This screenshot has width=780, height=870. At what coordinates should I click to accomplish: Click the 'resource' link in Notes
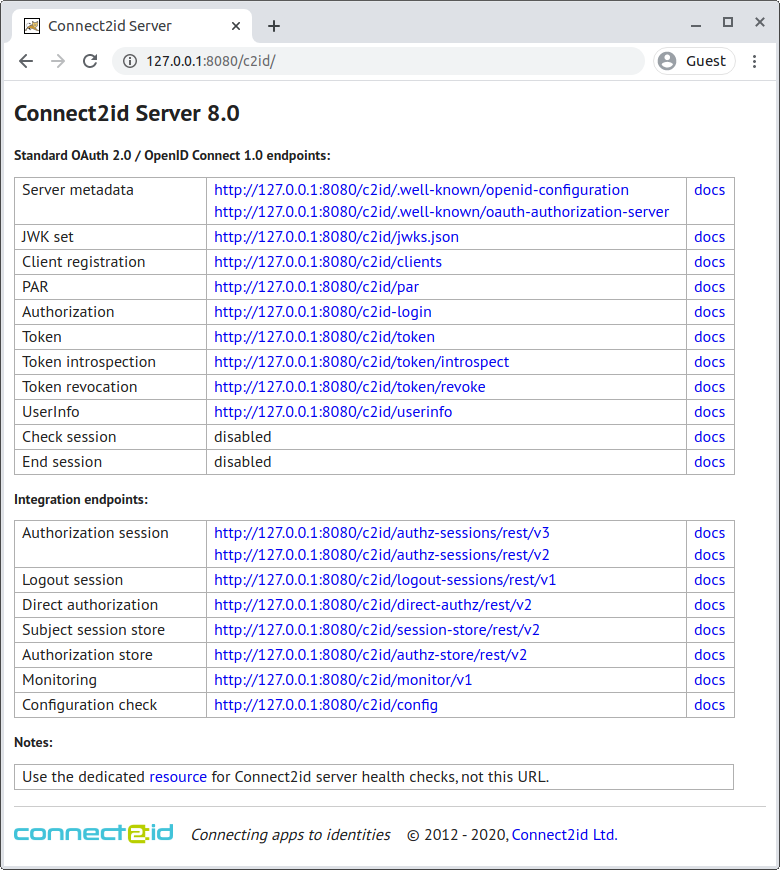(x=178, y=777)
